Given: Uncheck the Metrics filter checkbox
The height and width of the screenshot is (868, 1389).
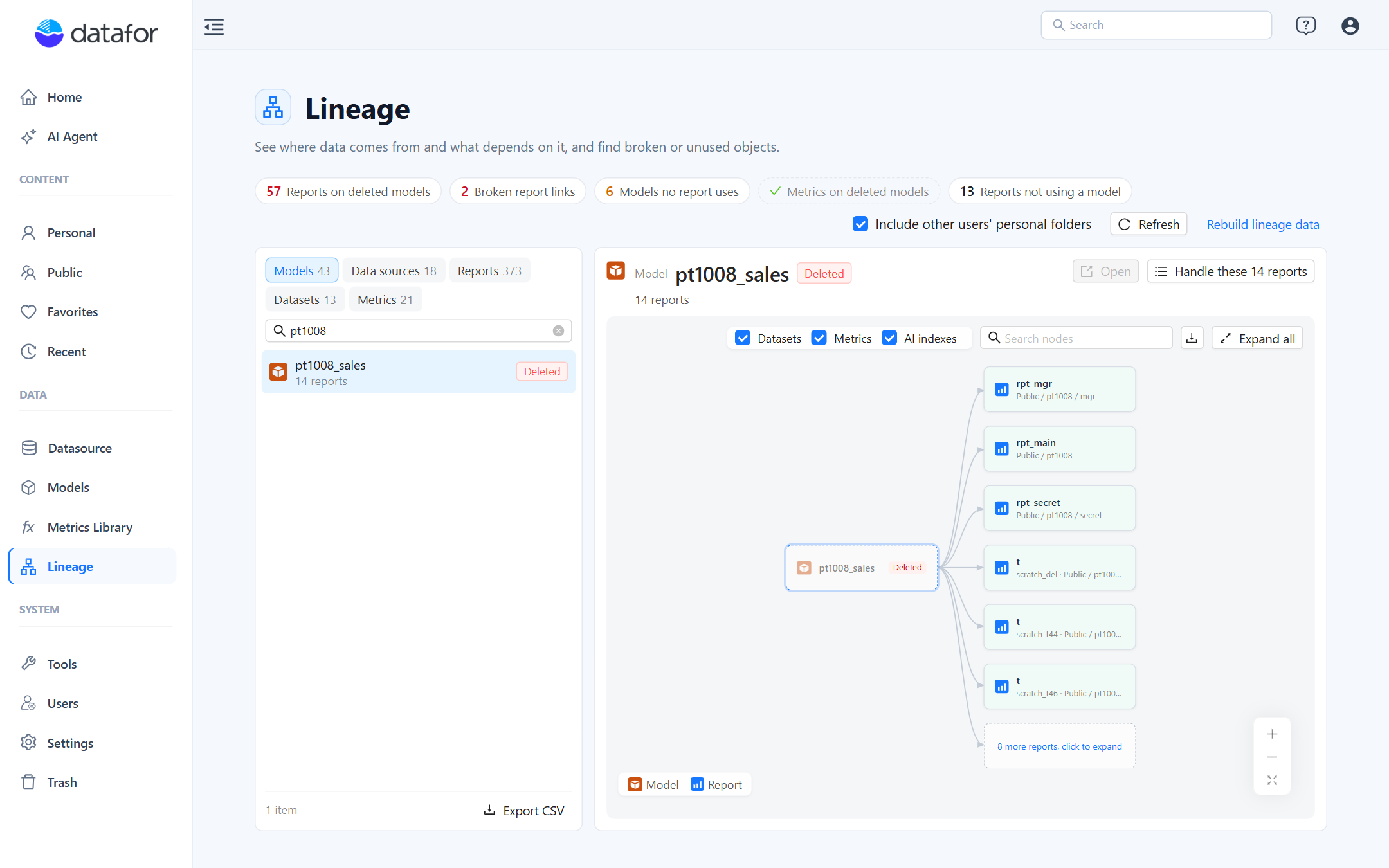Looking at the screenshot, I should coord(819,338).
